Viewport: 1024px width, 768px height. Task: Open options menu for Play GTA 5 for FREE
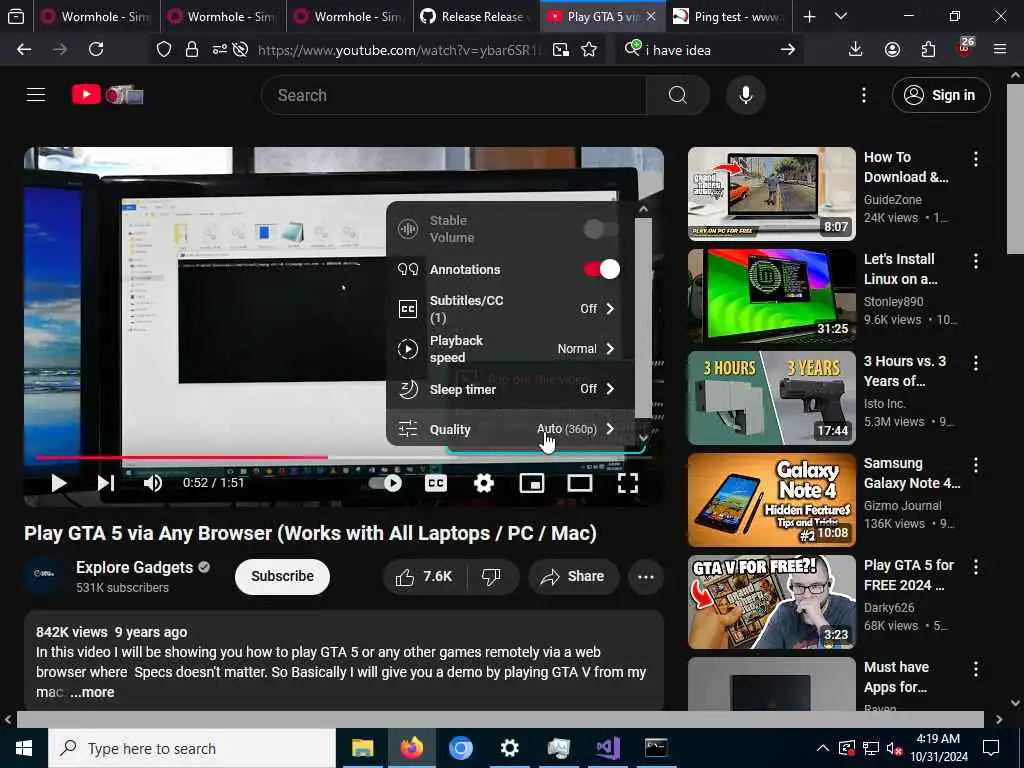[976, 567]
